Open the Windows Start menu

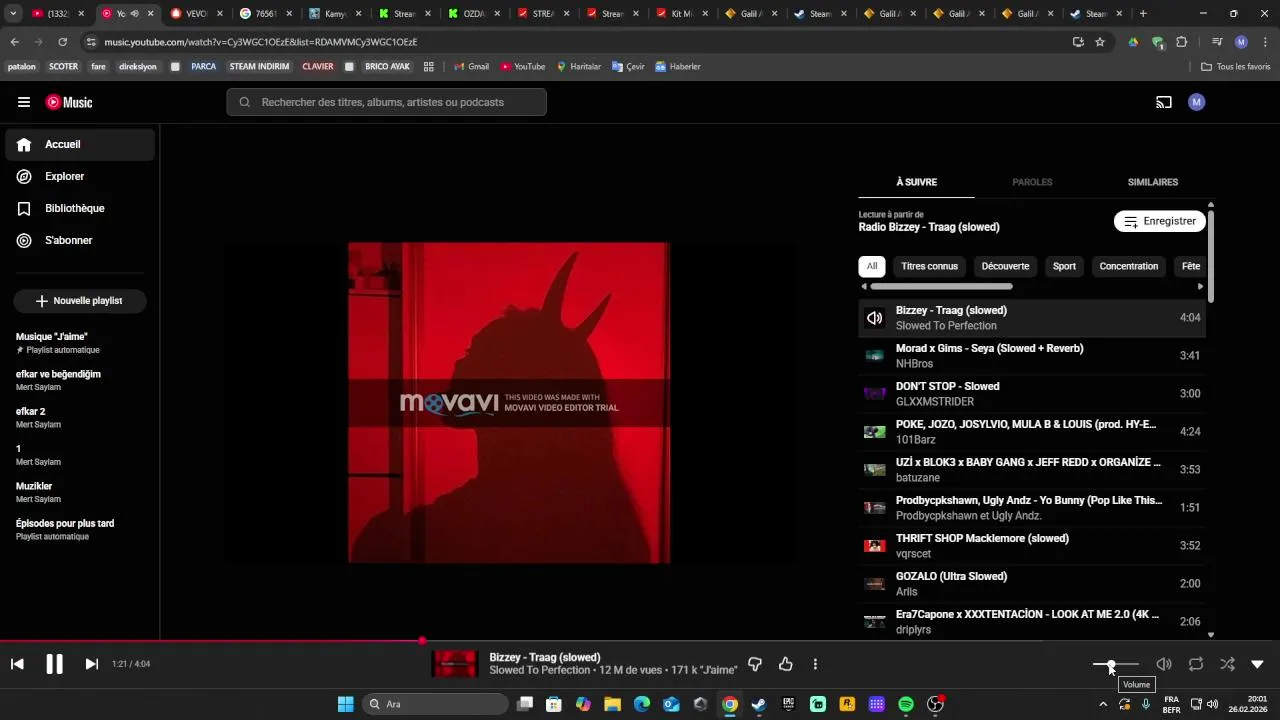pos(345,704)
